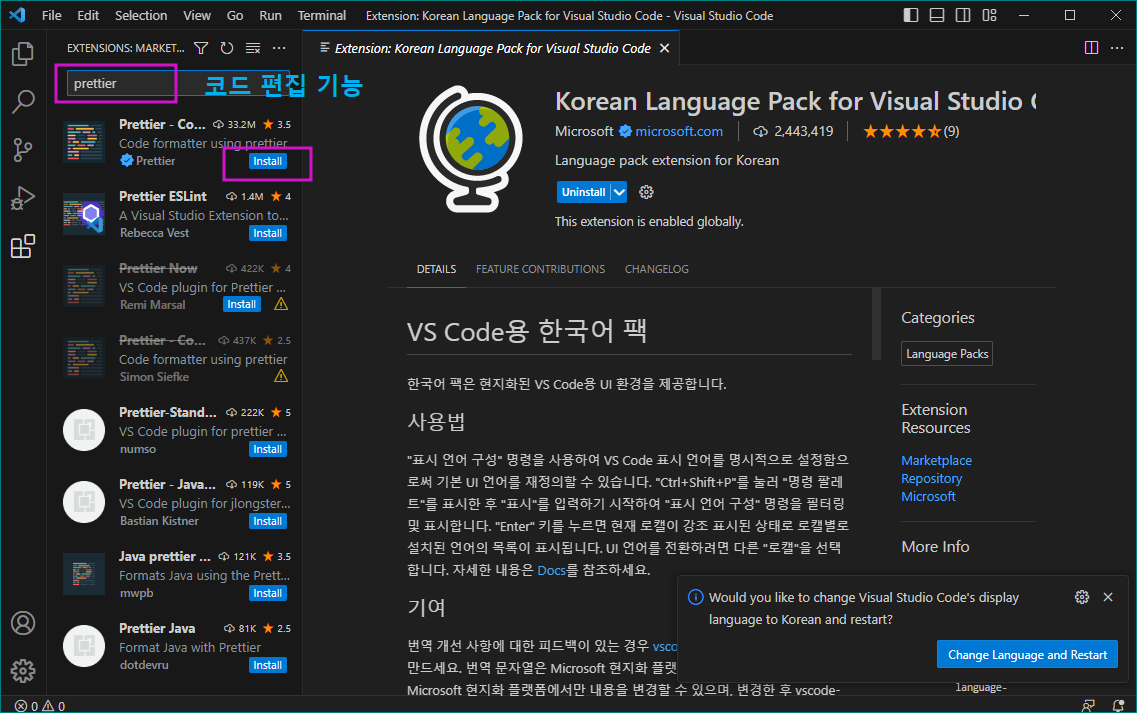Open the microsoft.com publisher link
The image size is (1137, 713).
click(679, 131)
